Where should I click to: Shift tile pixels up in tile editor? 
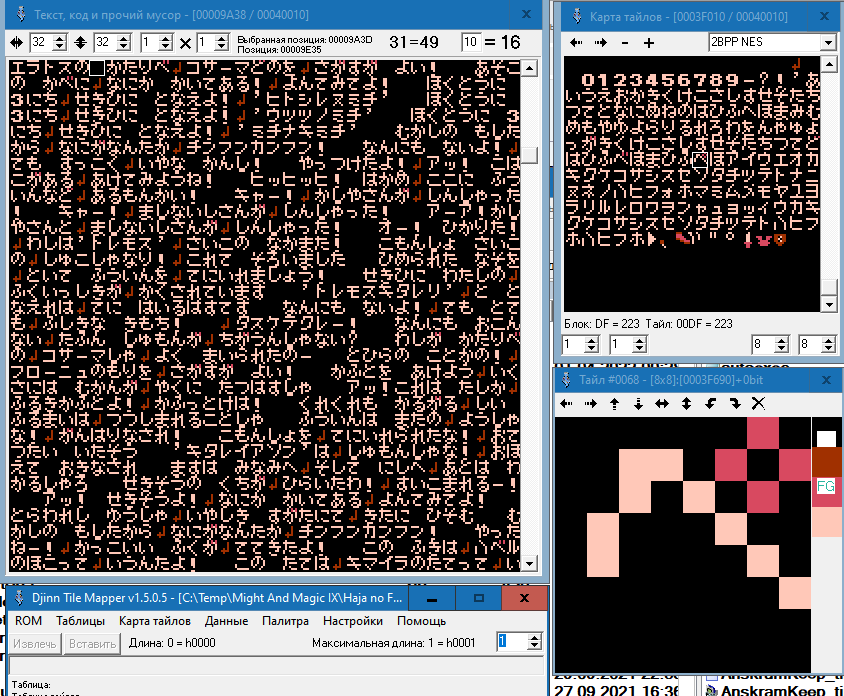pos(614,403)
